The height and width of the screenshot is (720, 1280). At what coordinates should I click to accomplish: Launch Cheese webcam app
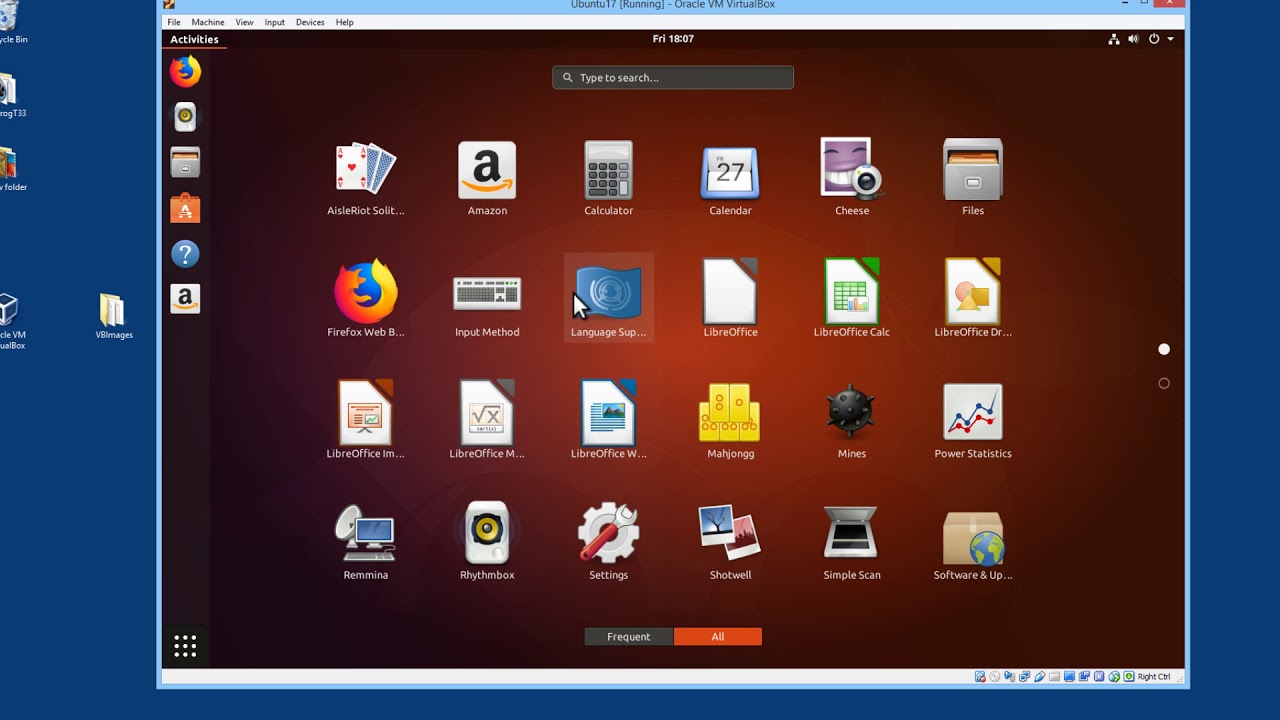click(x=852, y=179)
